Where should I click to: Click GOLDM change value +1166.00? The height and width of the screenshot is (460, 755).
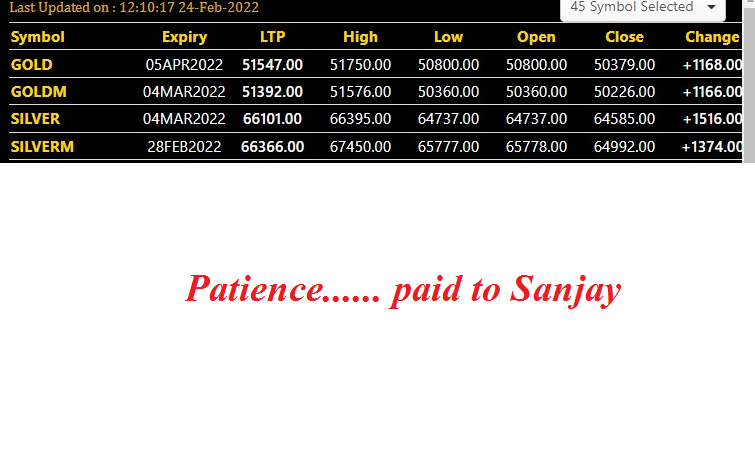click(712, 92)
